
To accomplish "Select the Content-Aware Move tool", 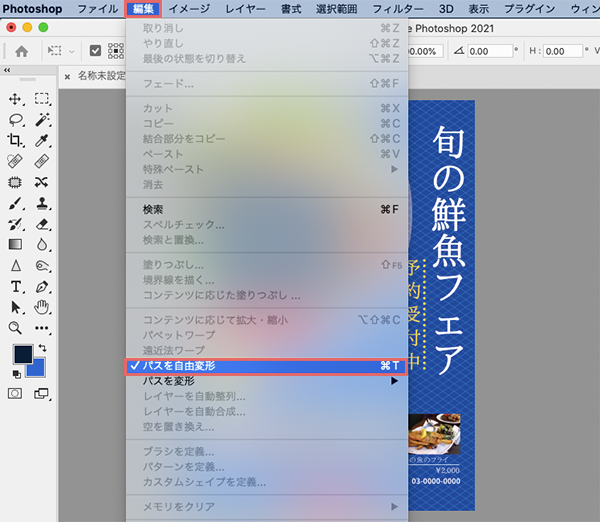I will pyautogui.click(x=42, y=182).
